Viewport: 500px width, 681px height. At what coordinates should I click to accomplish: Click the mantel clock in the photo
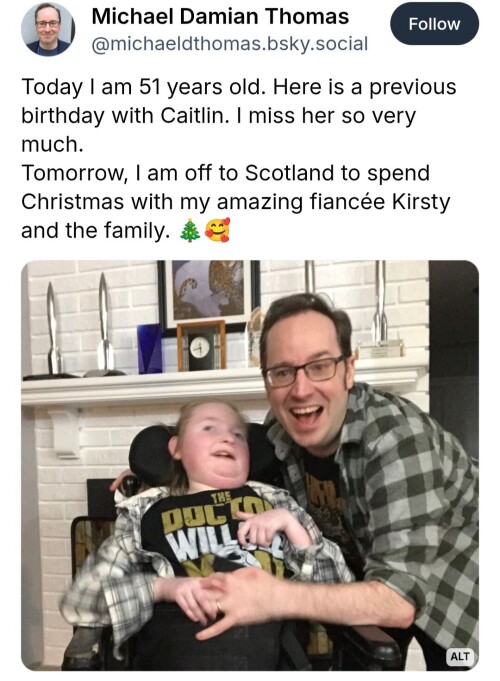click(x=202, y=346)
